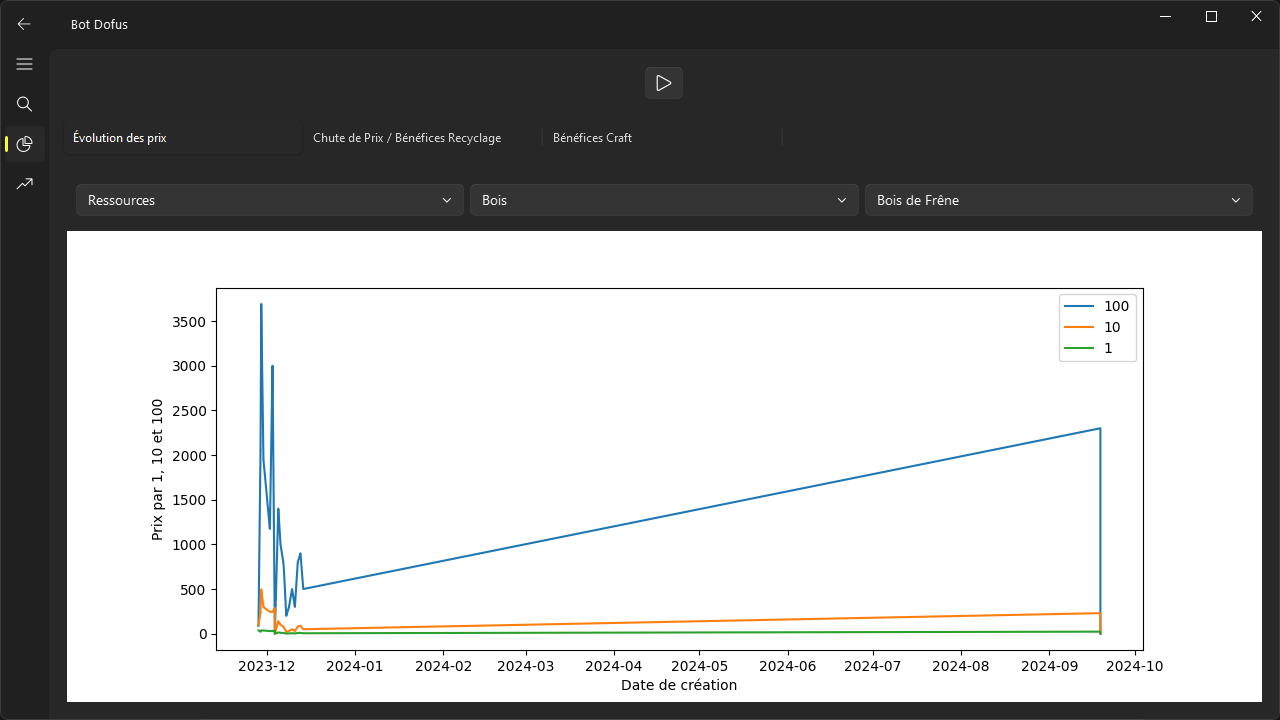
Task: Open the Bénéfices Craft tab
Action: pyautogui.click(x=661, y=138)
